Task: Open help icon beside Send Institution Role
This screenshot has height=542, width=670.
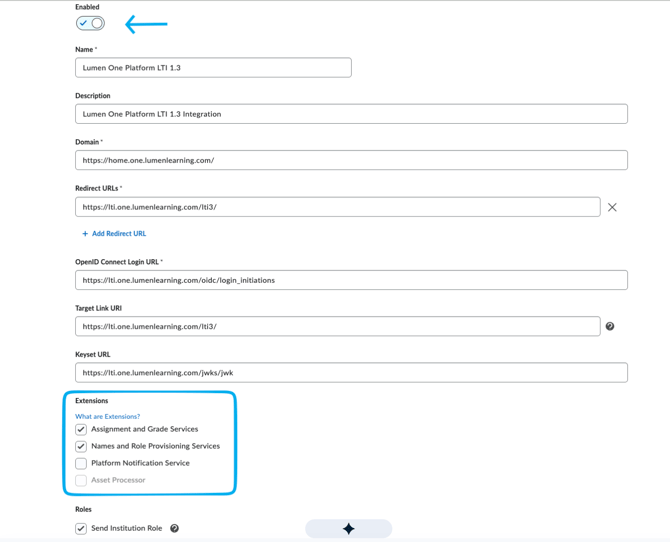Action: click(x=174, y=528)
